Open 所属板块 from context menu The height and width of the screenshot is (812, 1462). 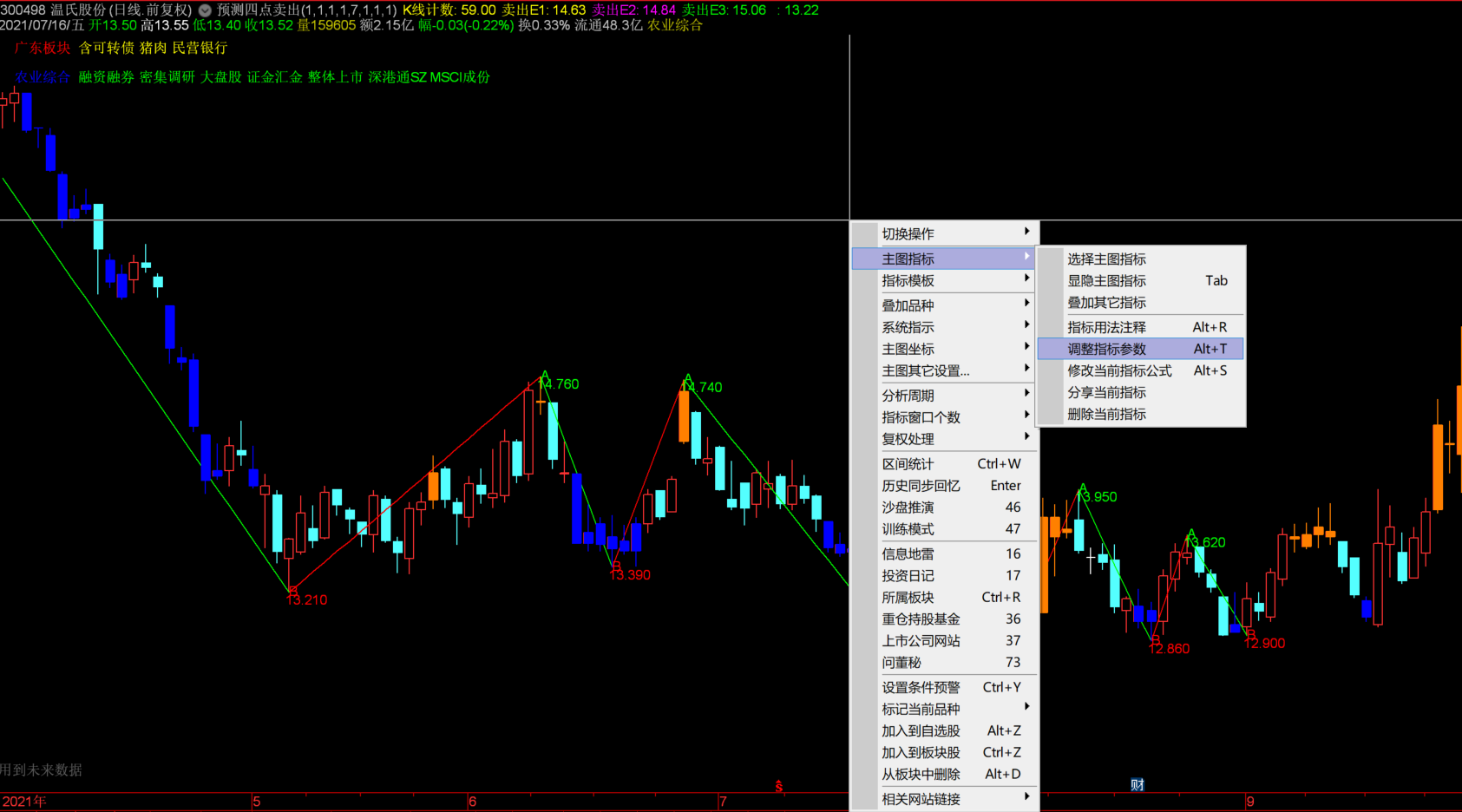945,597
